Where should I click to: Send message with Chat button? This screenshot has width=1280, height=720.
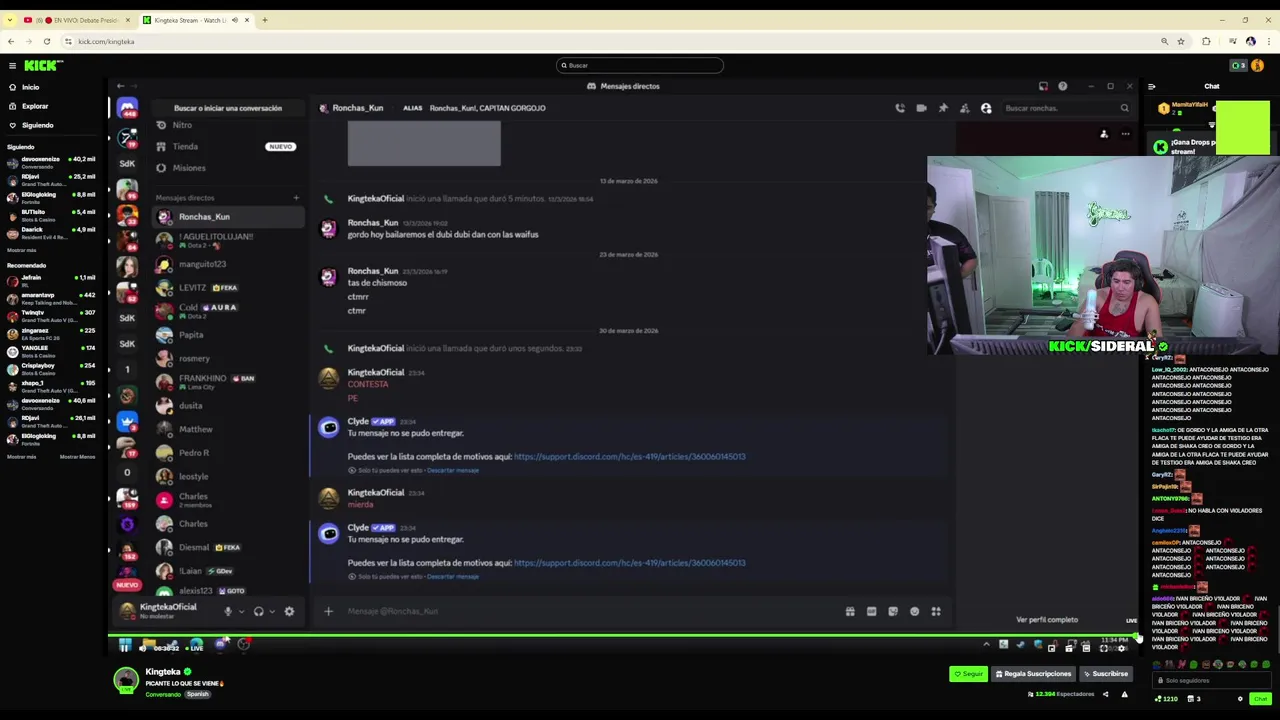coord(1260,699)
